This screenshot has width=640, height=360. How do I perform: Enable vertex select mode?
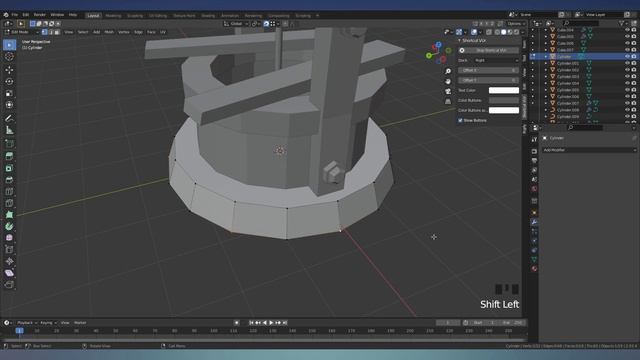coord(44,32)
